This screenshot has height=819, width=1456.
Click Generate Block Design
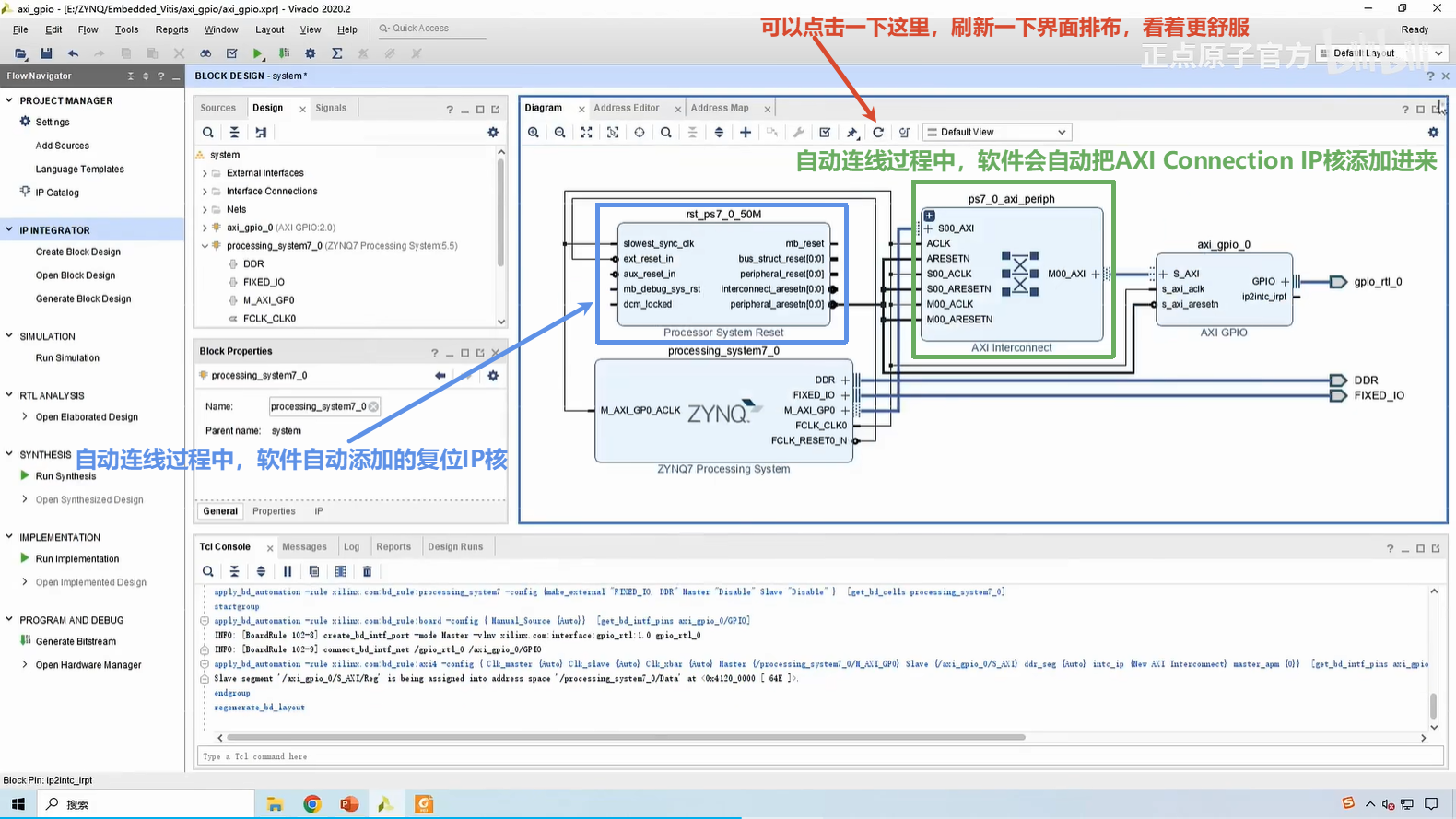[84, 299]
